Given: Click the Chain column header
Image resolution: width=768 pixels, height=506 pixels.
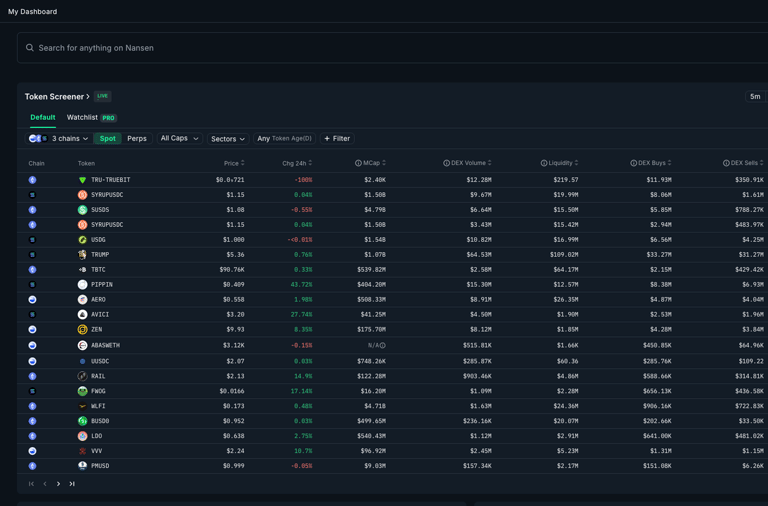Looking at the screenshot, I should (x=36, y=164).
